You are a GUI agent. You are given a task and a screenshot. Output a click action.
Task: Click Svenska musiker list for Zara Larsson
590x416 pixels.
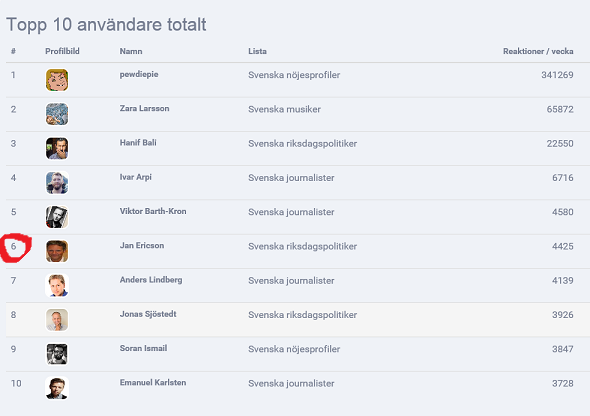[x=284, y=109]
